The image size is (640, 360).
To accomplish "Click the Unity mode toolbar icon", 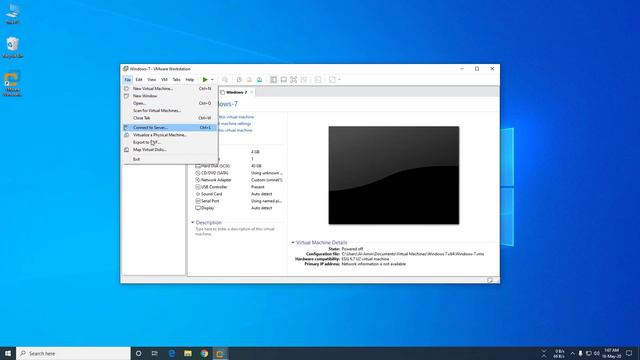I will click(304, 80).
